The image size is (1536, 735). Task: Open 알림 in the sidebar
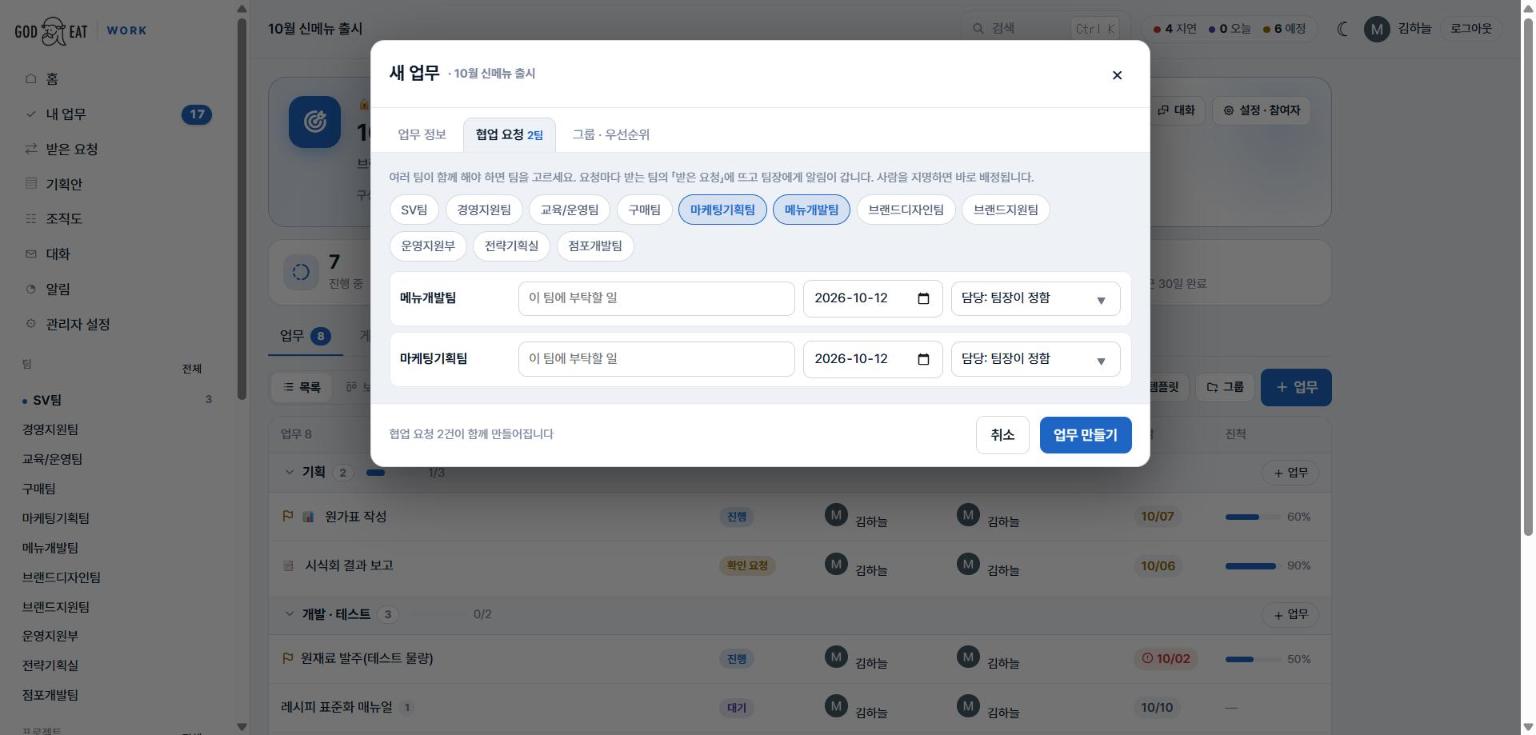click(x=118, y=289)
